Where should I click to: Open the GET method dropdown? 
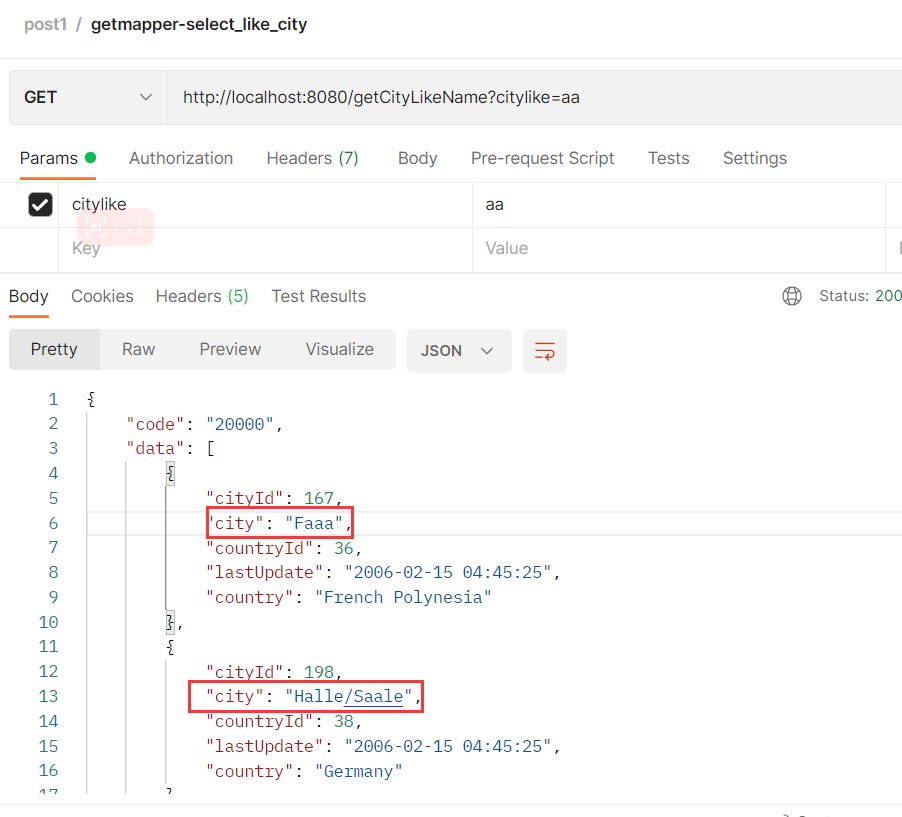coord(88,98)
